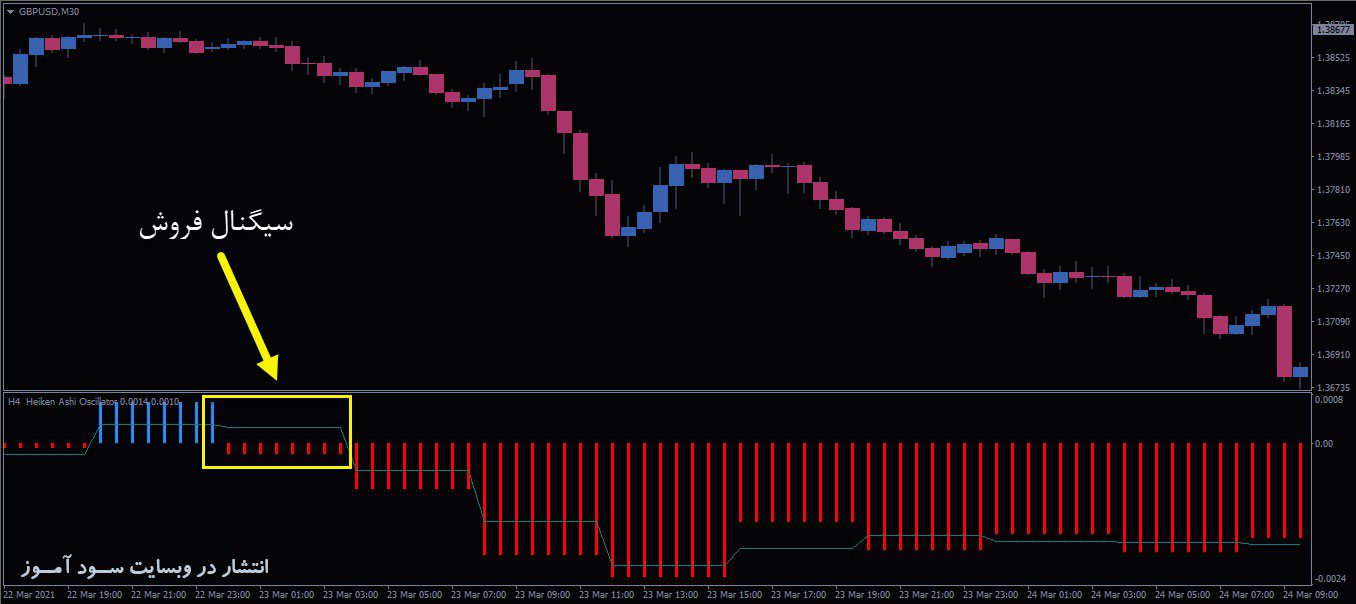
Task: Click price level 1.37810 on the axis
Action: 1334,190
